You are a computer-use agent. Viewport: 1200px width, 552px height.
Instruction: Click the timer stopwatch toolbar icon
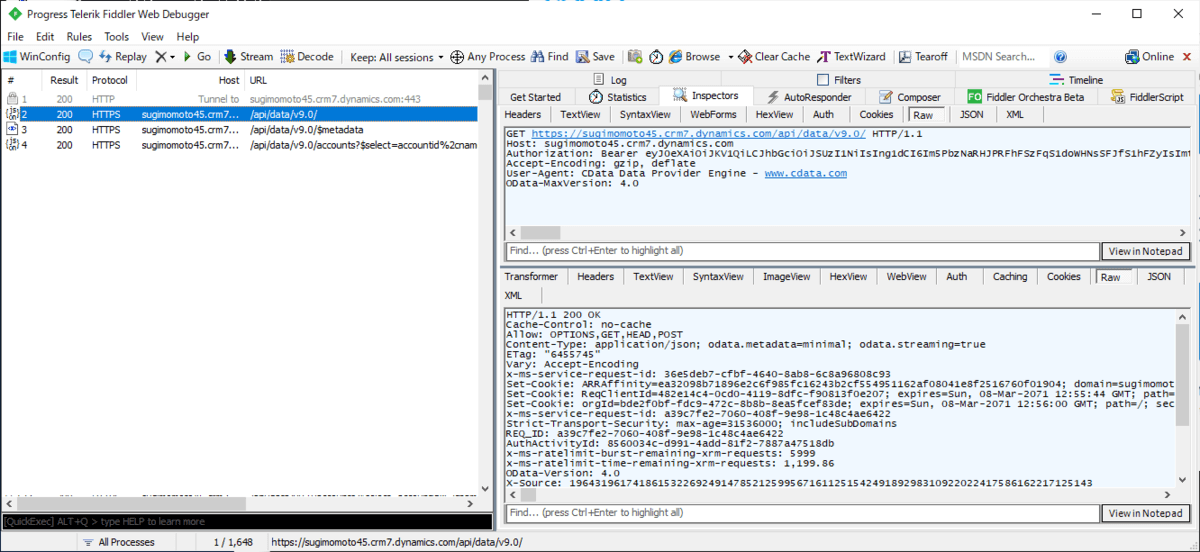(656, 57)
